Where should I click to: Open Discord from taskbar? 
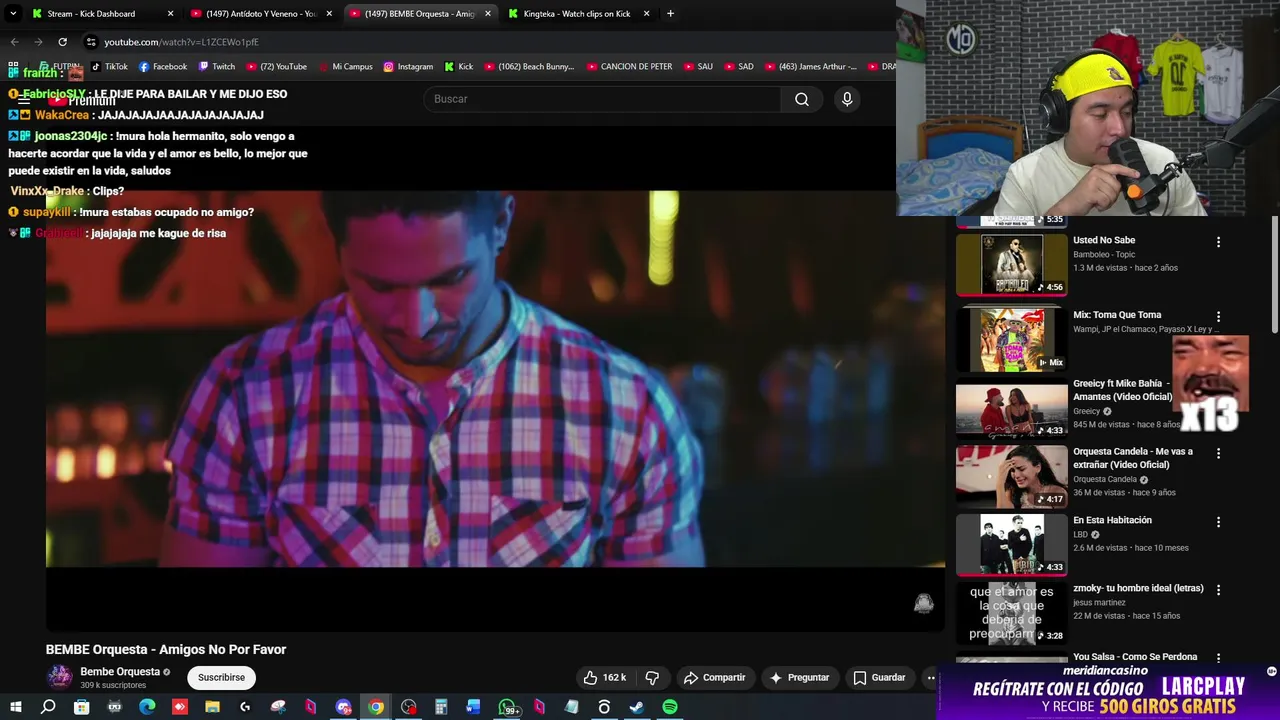343,707
